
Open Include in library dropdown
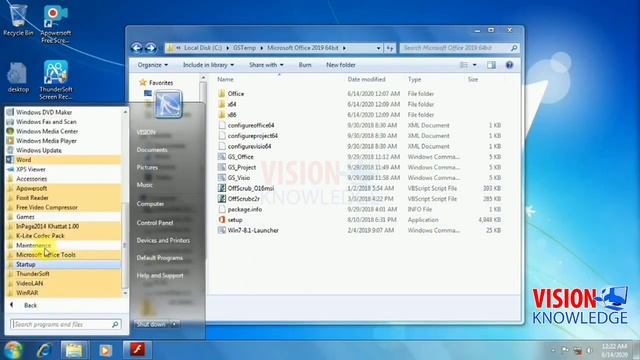point(209,65)
